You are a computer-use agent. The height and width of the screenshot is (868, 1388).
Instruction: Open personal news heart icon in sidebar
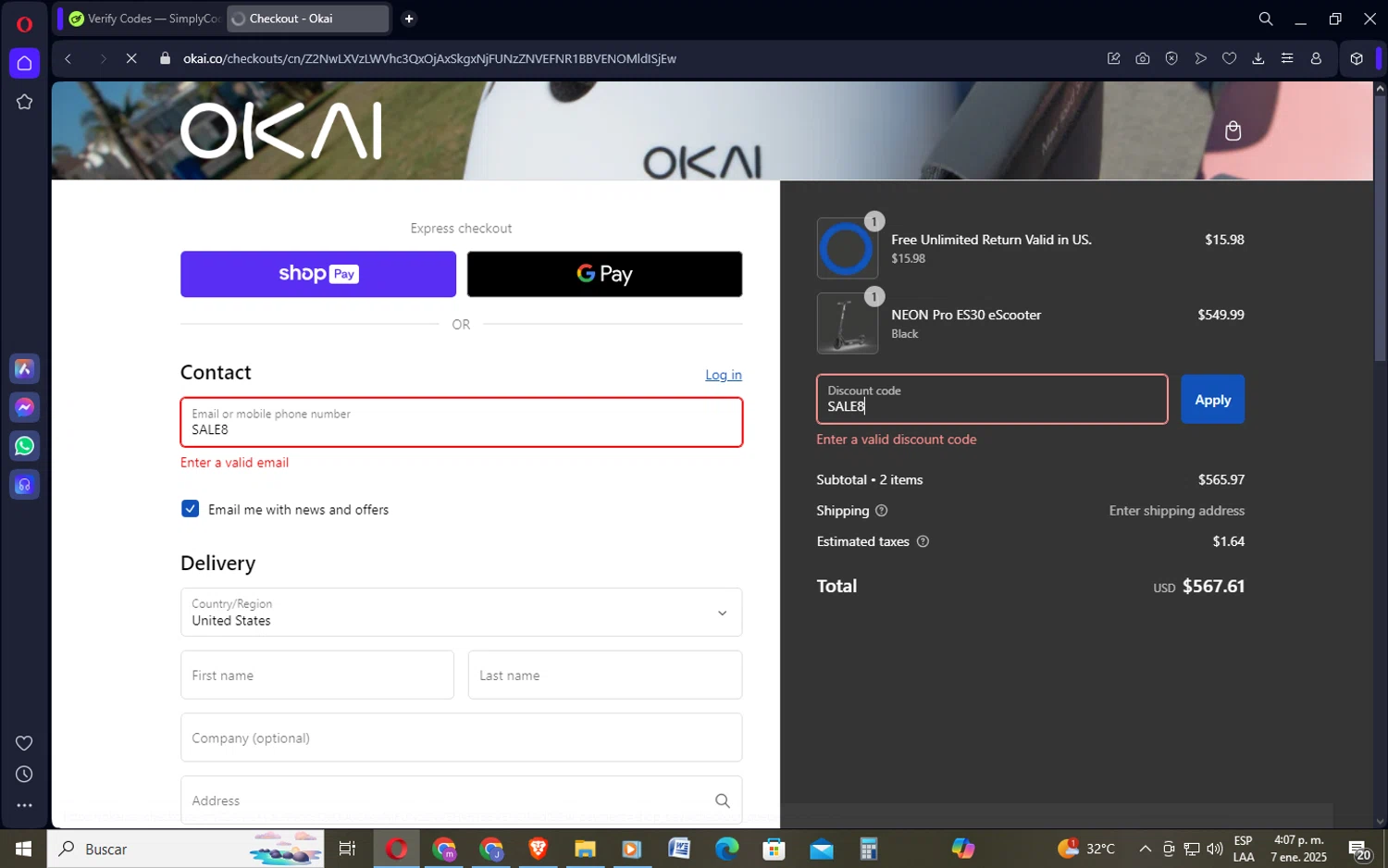pos(24,743)
